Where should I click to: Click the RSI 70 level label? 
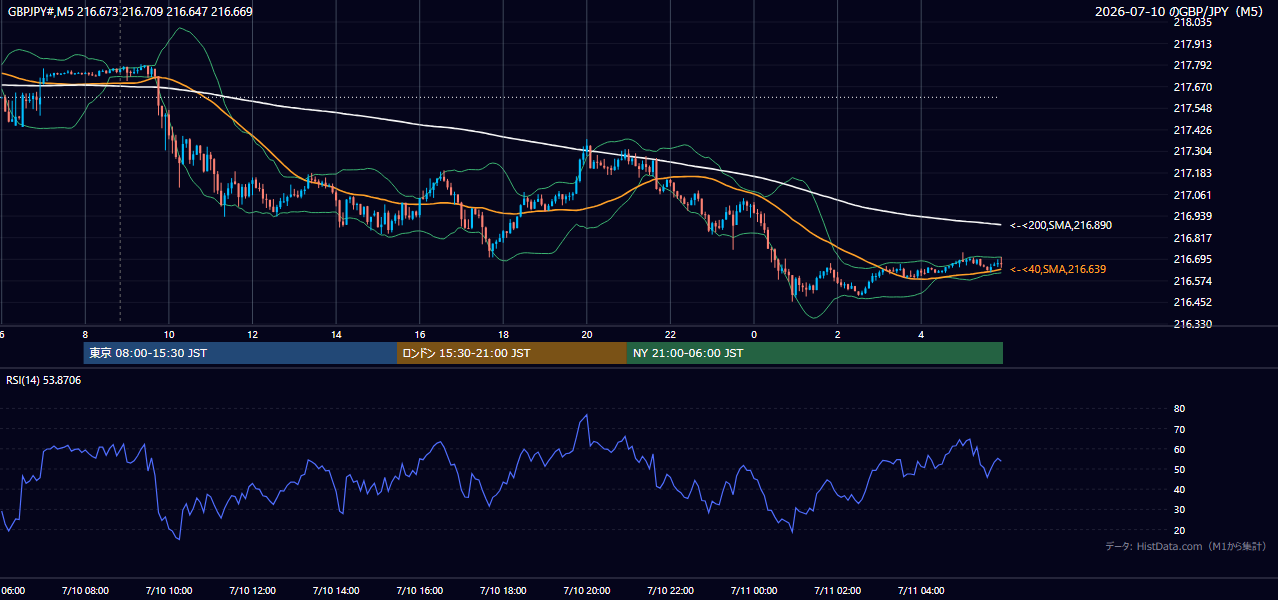pyautogui.click(x=1179, y=429)
